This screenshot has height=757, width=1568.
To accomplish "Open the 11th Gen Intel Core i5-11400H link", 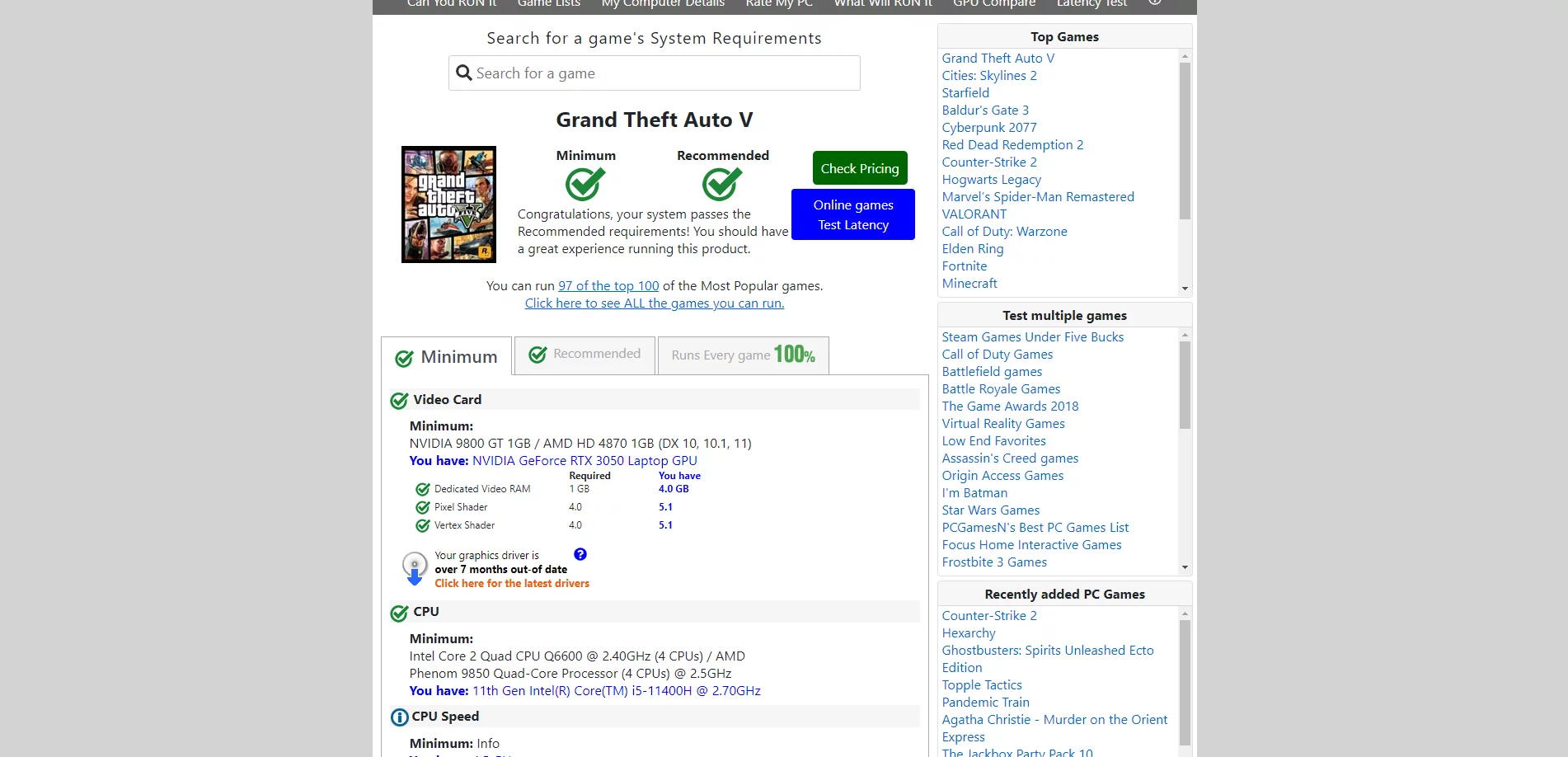I will pos(617,691).
